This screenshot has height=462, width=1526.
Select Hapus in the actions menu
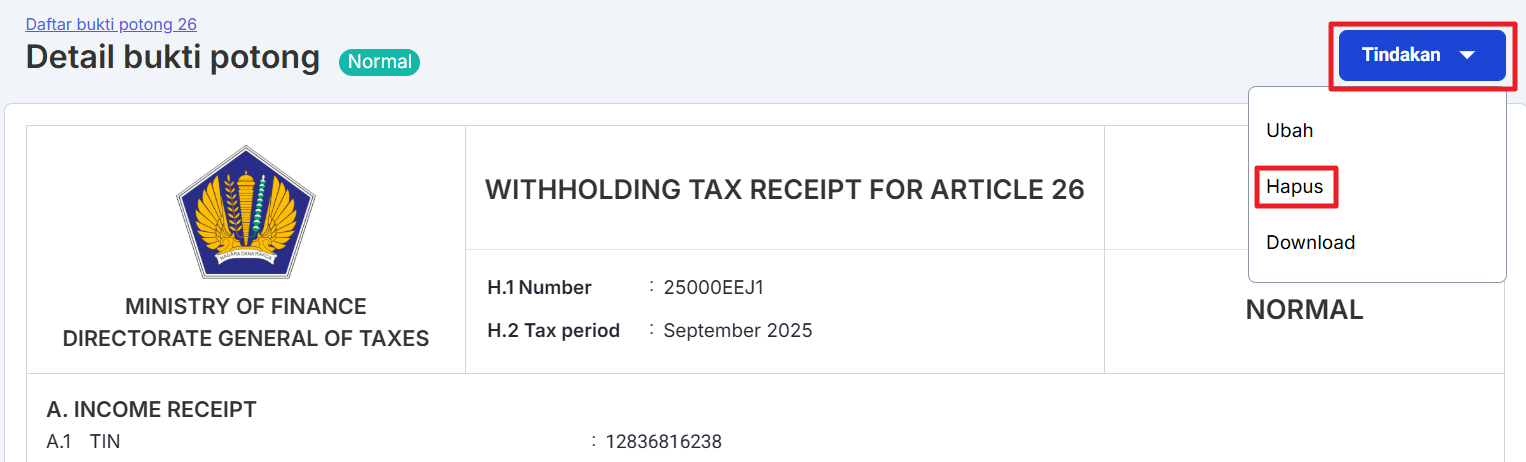1294,187
